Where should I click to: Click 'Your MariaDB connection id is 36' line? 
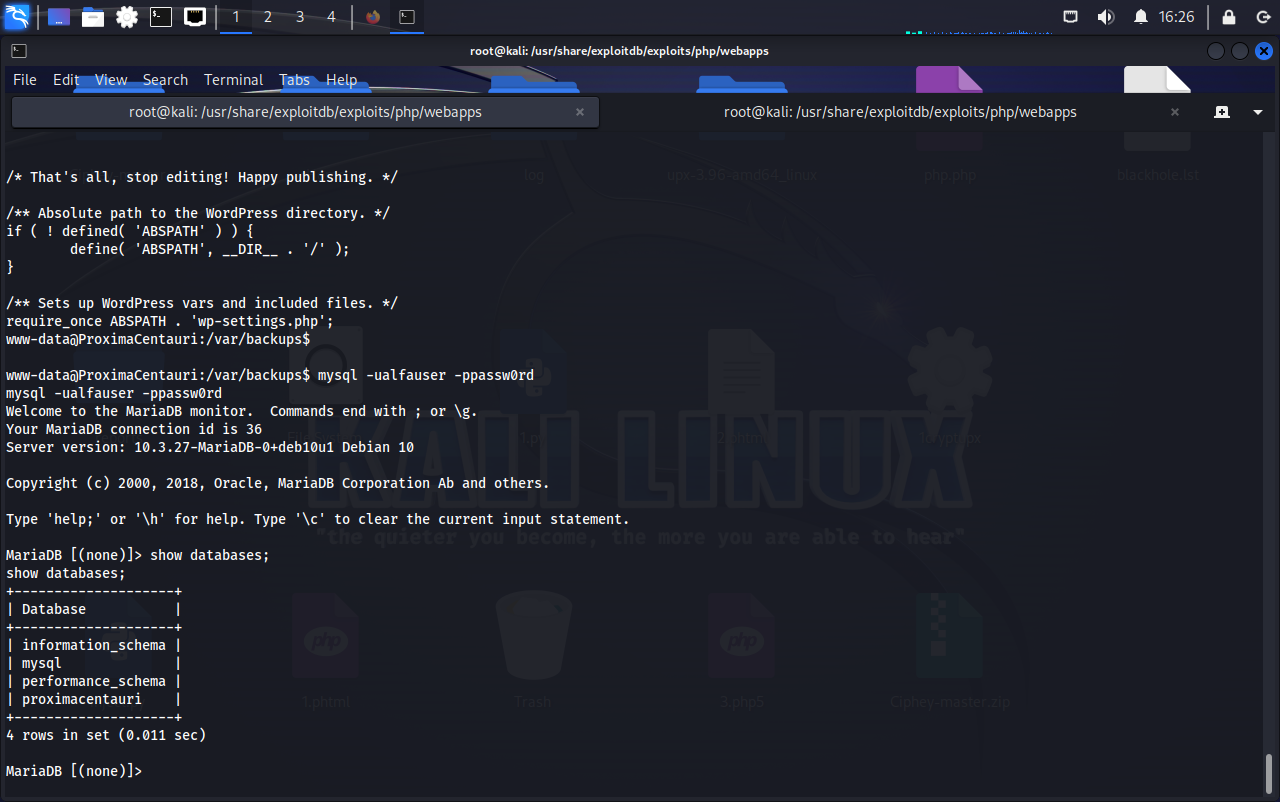click(134, 429)
